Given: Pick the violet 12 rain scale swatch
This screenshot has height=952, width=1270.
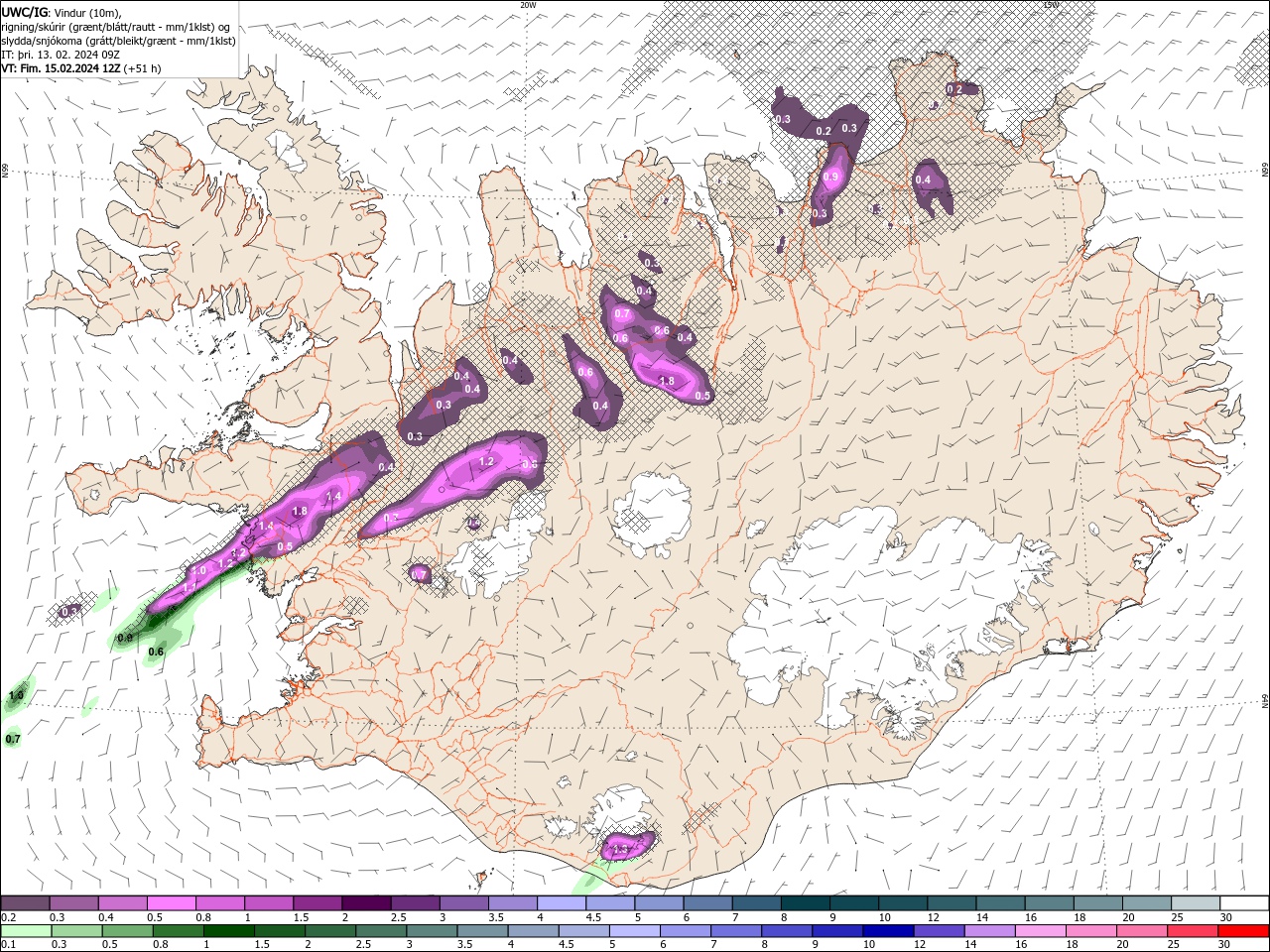Looking at the screenshot, I should (x=939, y=931).
